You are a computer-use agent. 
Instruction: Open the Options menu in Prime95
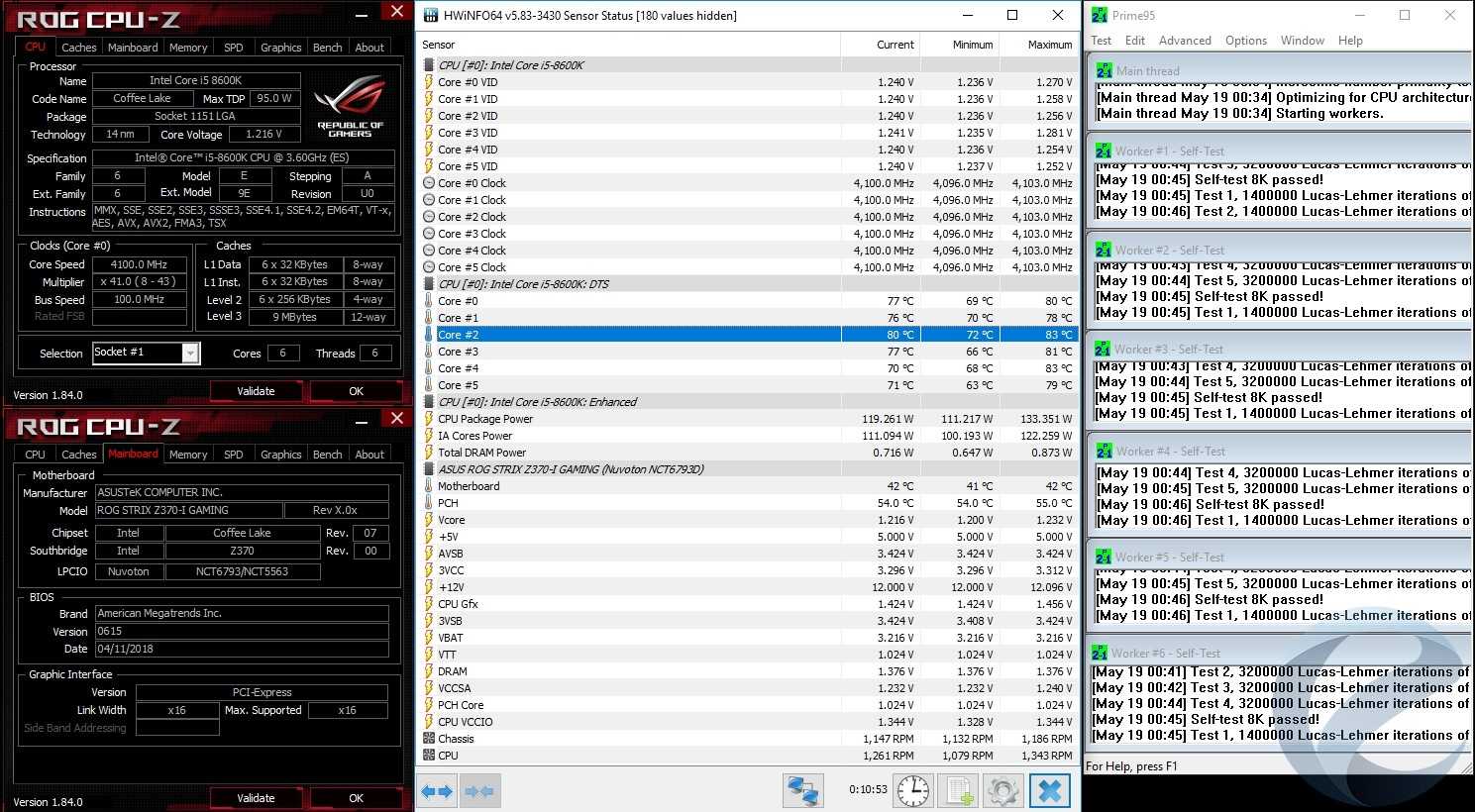tap(1245, 41)
